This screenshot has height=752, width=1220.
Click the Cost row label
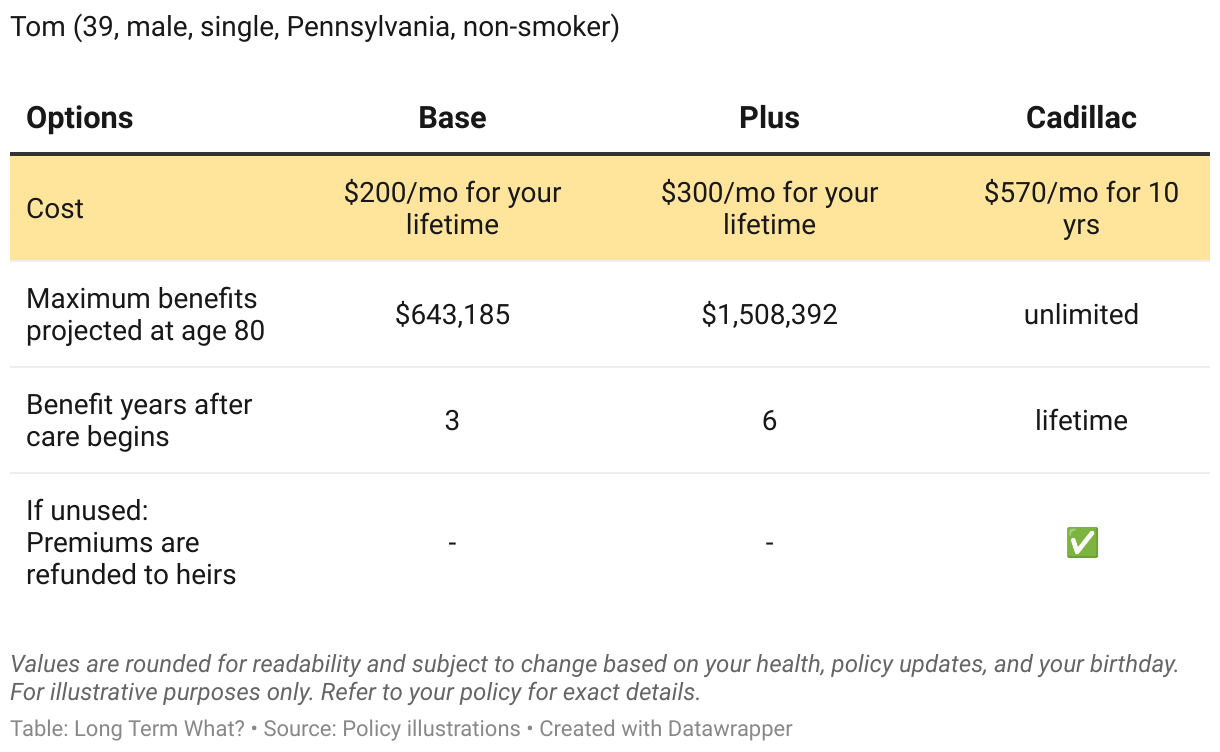click(55, 208)
